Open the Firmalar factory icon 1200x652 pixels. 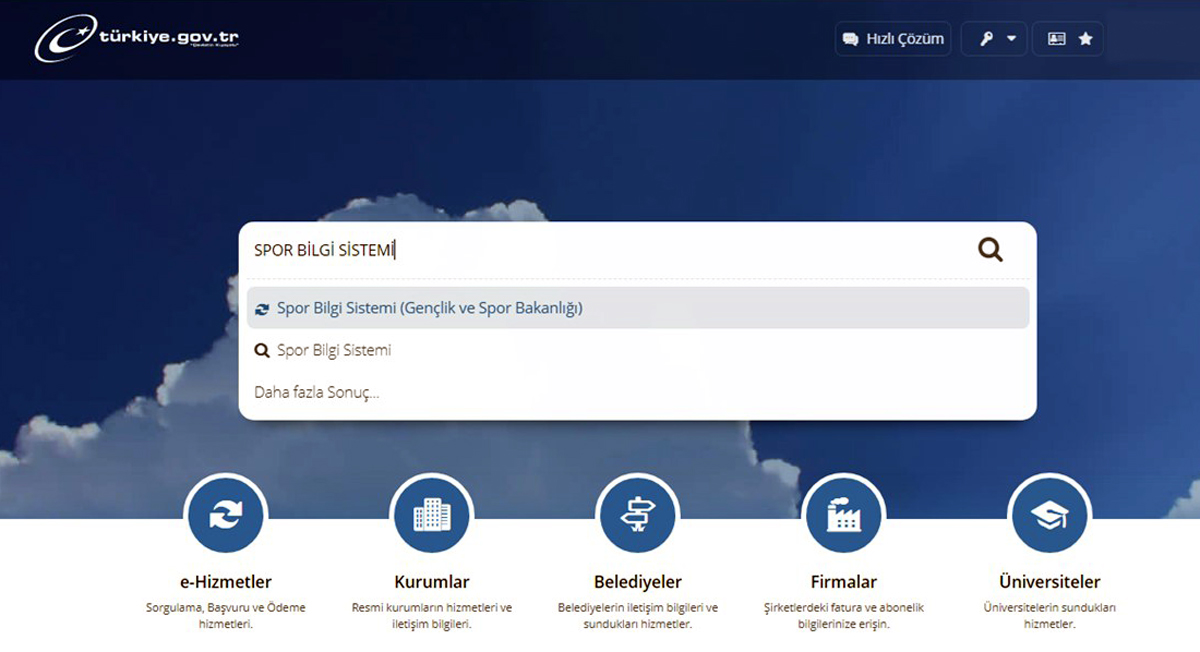(844, 515)
